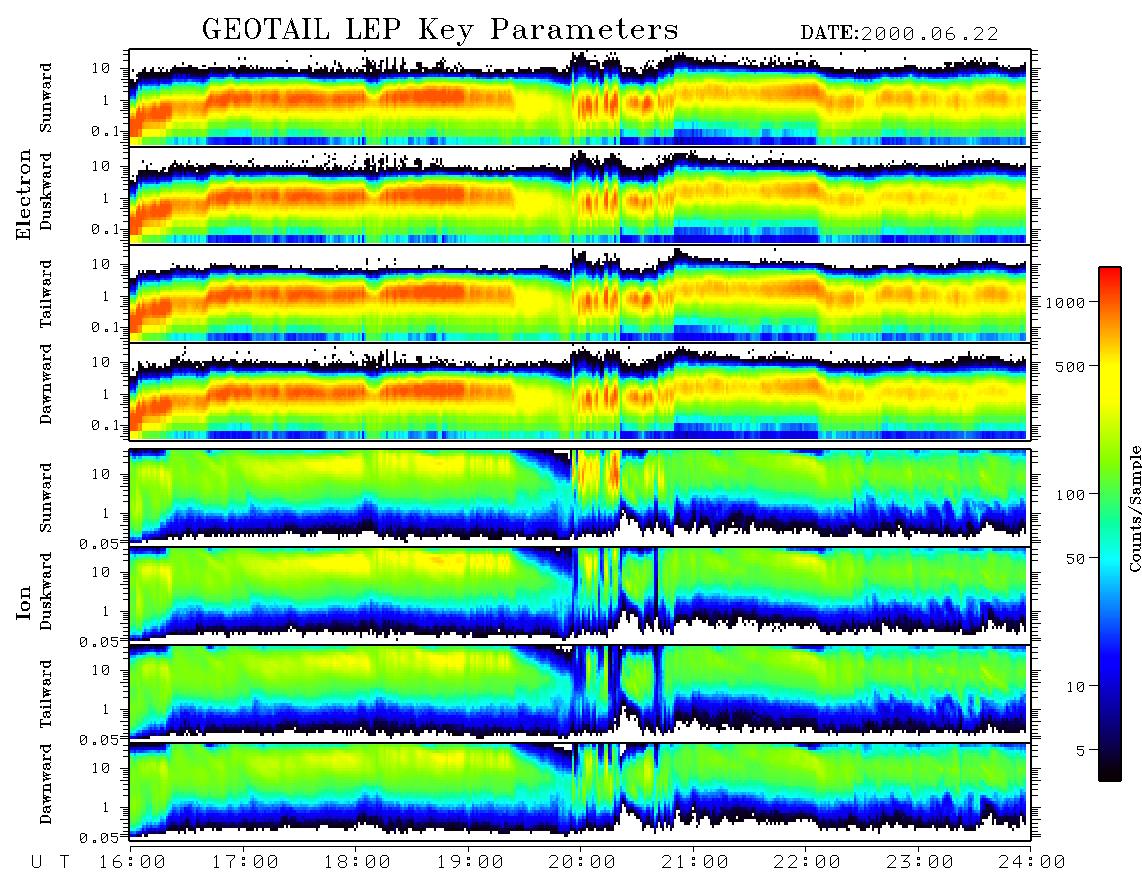Click the "Ion" group label
Screen dimensions: 1142x880
pos(24,602)
